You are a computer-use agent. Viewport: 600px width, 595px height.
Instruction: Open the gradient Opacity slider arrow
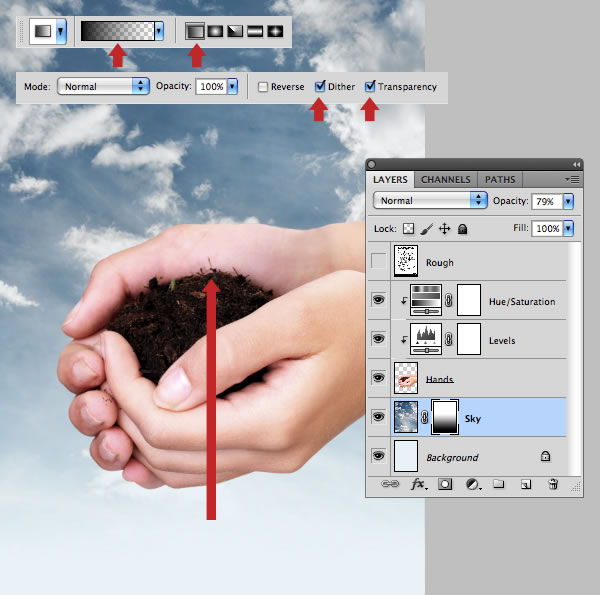pyautogui.click(x=232, y=86)
